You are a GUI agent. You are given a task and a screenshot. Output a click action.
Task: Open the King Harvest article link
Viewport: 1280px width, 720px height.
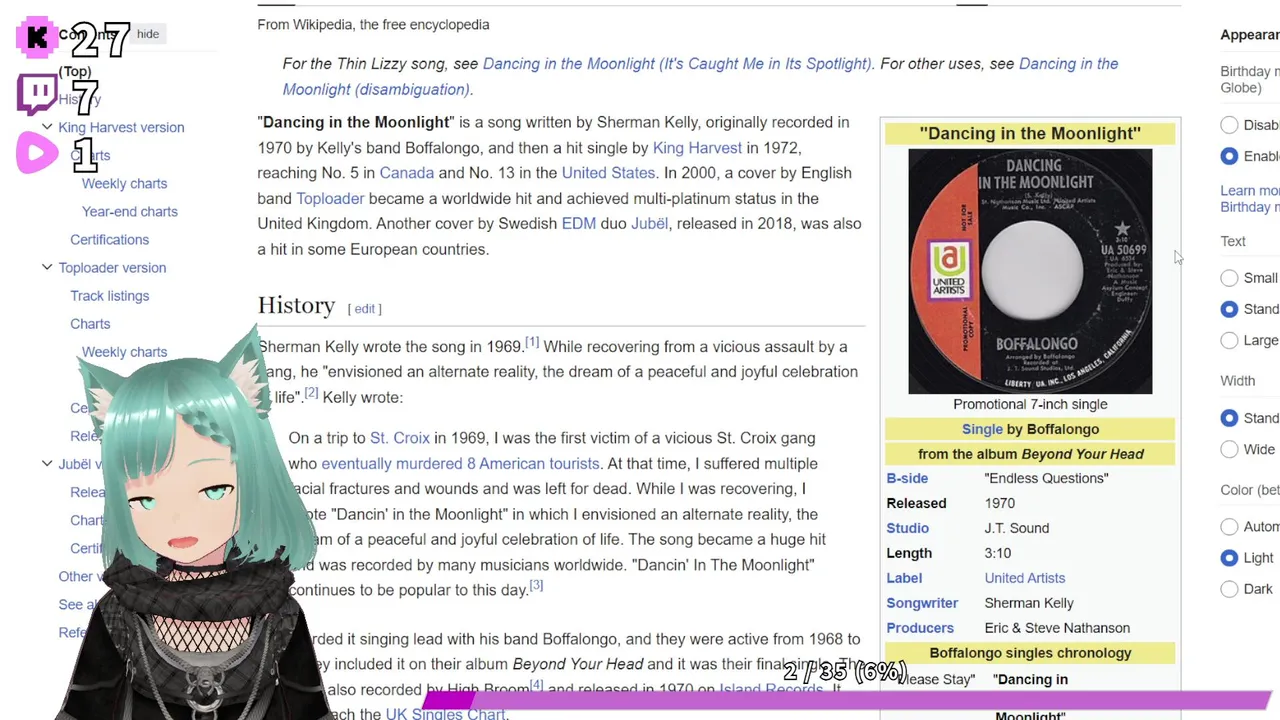click(x=697, y=147)
